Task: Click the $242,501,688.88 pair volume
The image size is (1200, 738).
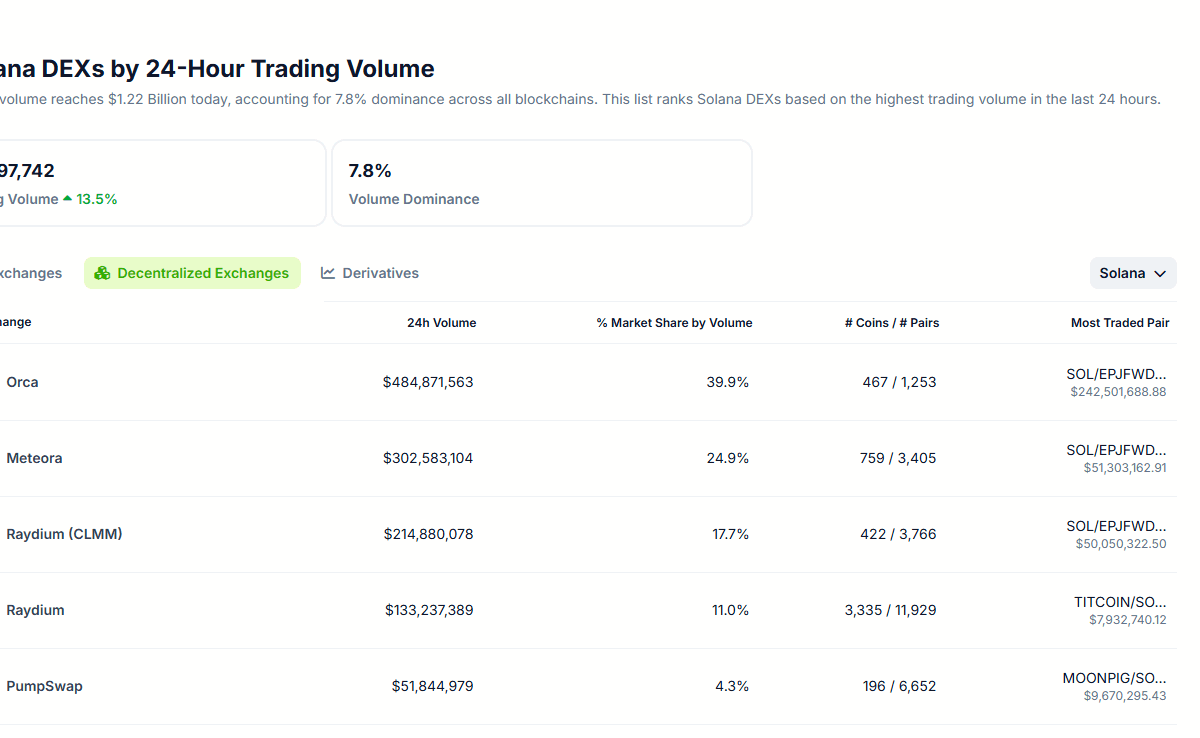Action: click(x=1118, y=392)
